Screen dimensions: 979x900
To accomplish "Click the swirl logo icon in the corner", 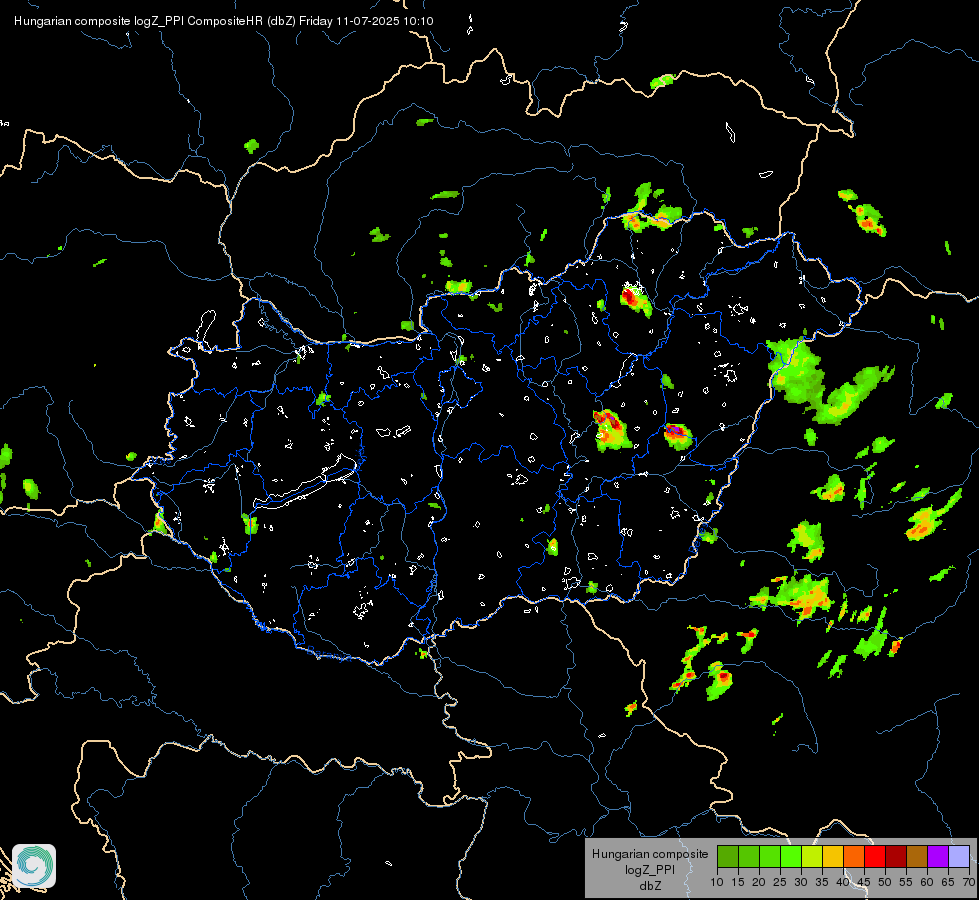I will tap(34, 866).
